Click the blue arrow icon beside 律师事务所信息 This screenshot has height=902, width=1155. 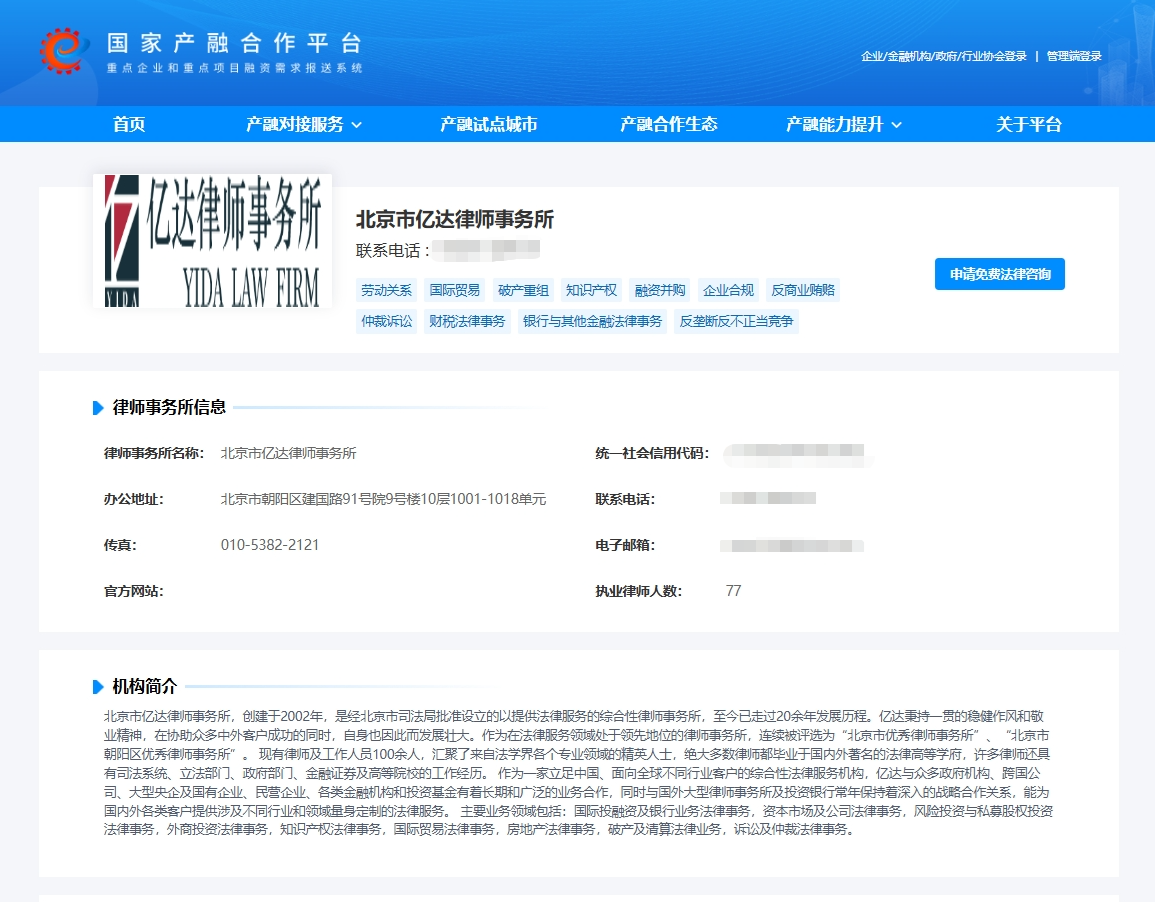98,408
